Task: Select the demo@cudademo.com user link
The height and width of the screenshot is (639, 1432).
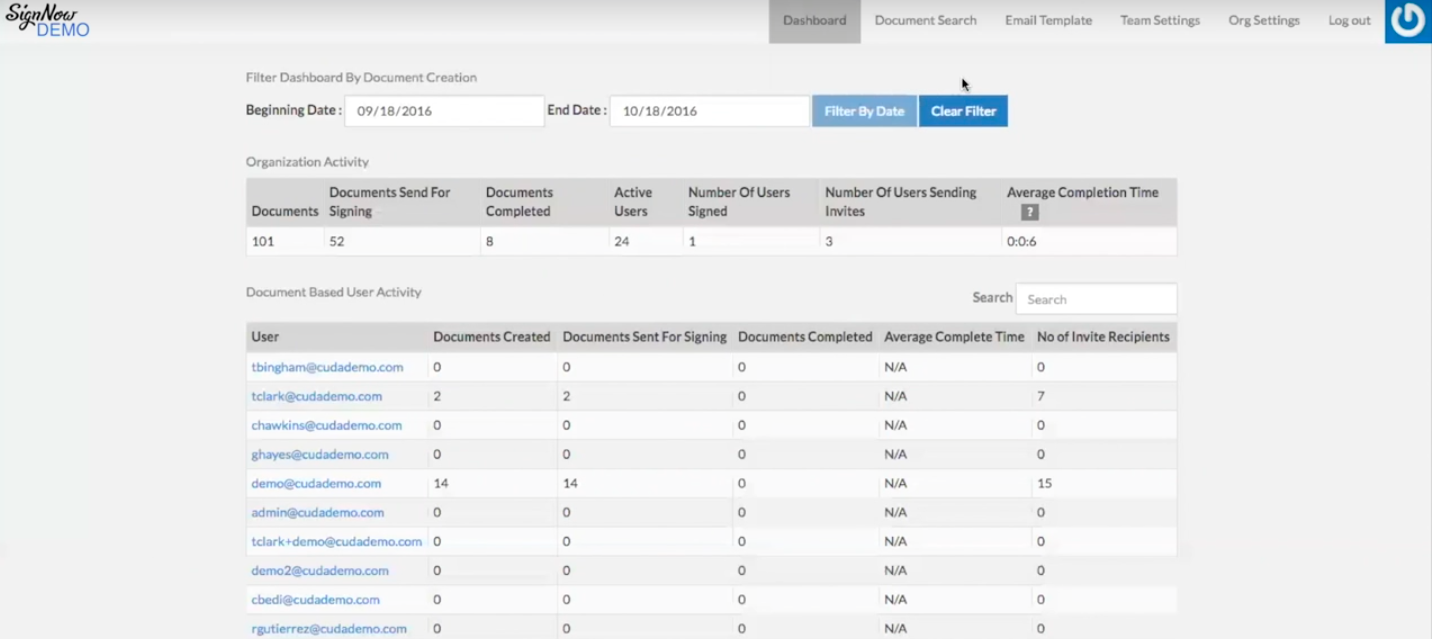Action: [316, 483]
